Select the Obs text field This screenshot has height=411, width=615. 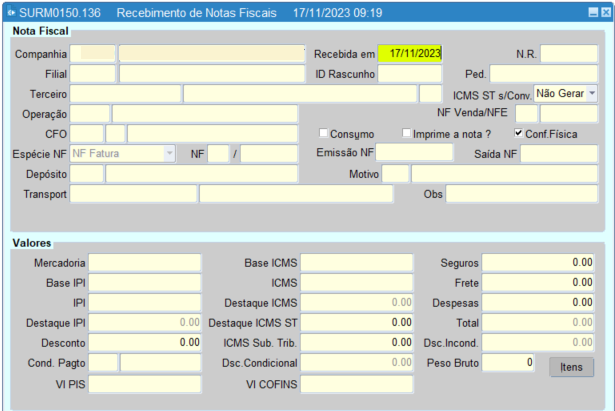click(521, 193)
